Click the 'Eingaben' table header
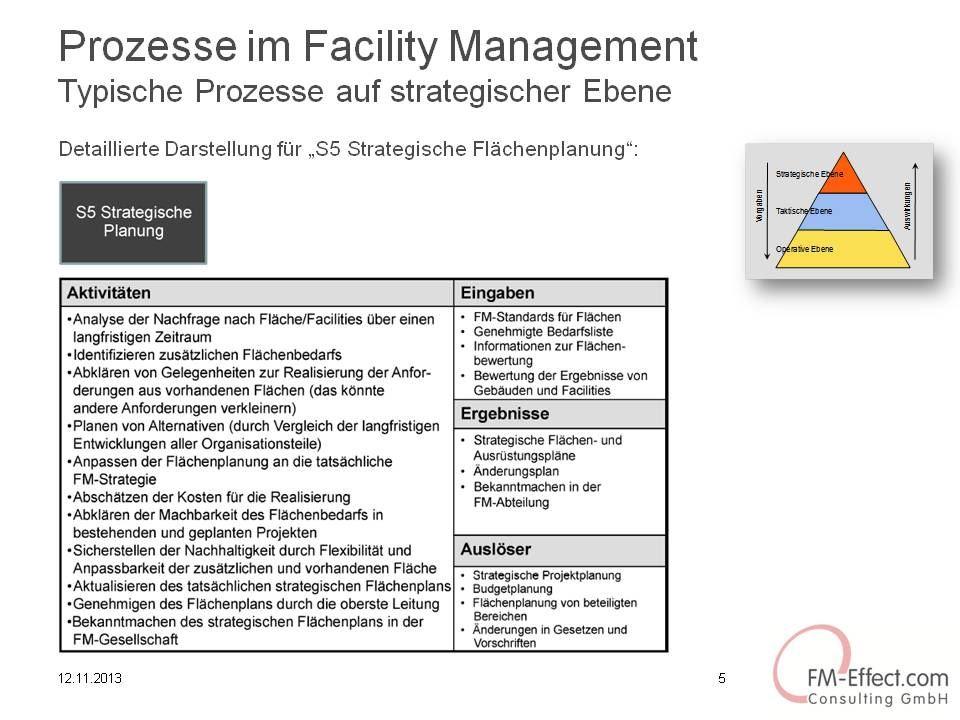 point(560,293)
